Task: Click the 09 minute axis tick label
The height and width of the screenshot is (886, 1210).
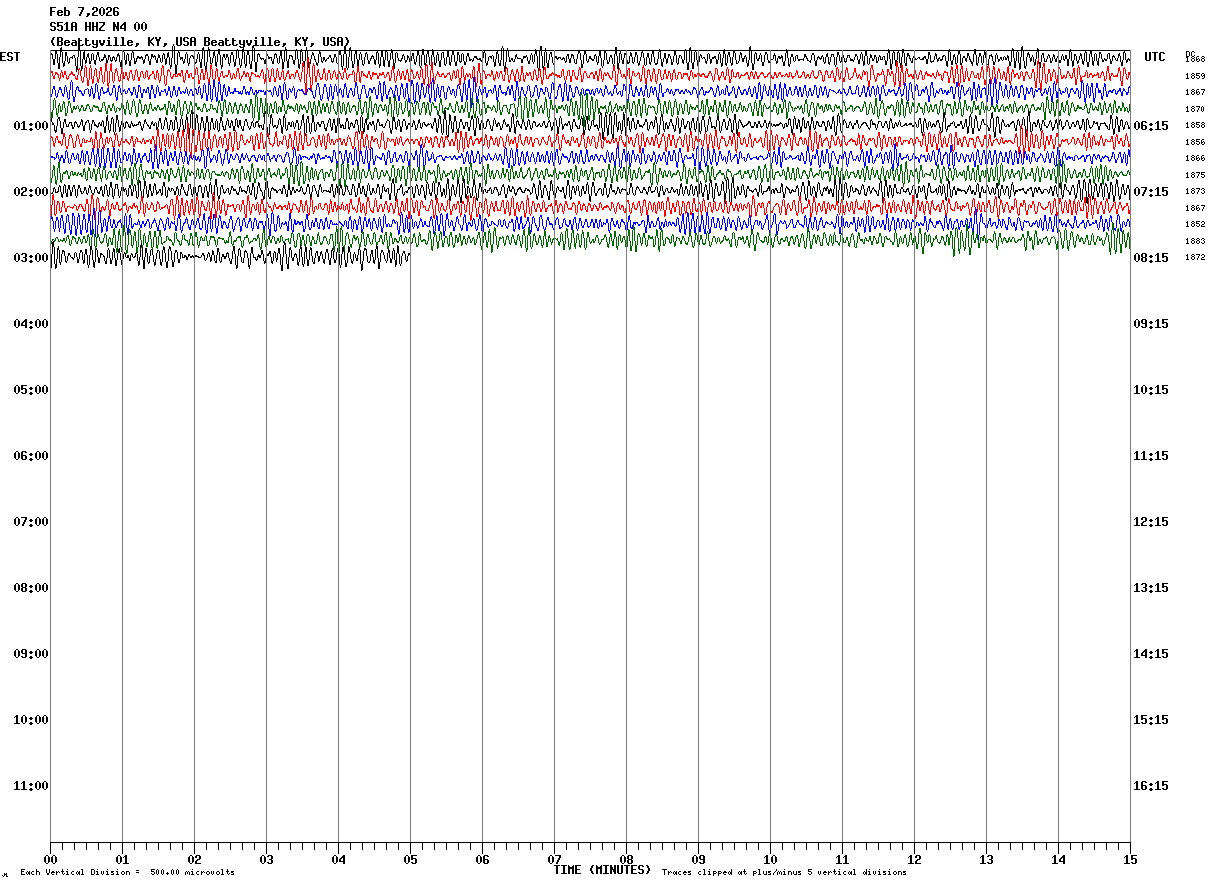Action: (x=698, y=860)
